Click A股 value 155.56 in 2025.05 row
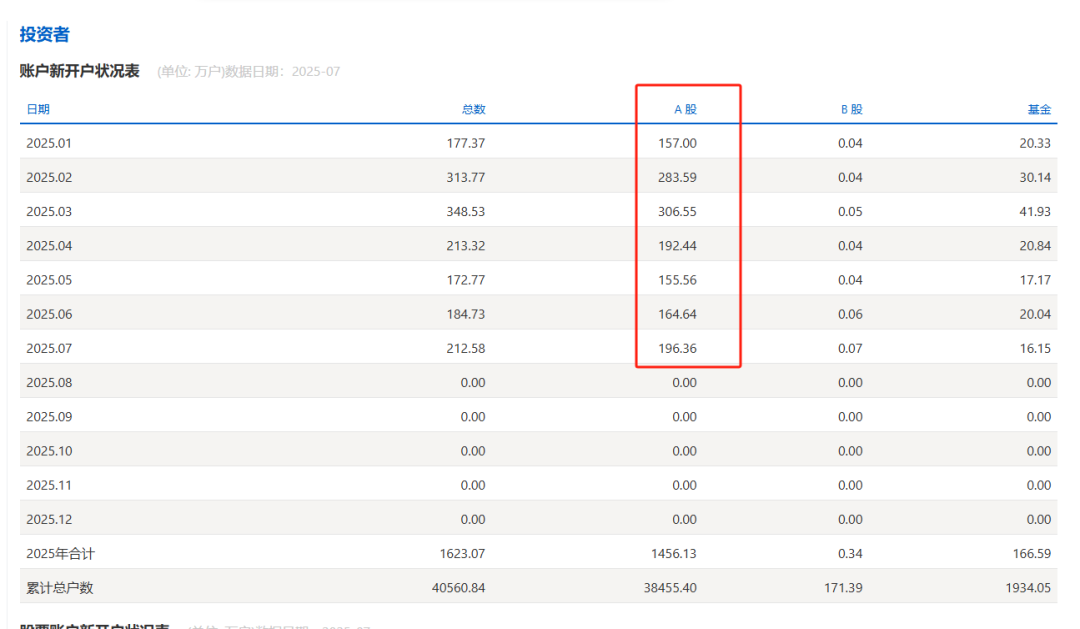Screen dimensions: 1080x629 pos(676,280)
